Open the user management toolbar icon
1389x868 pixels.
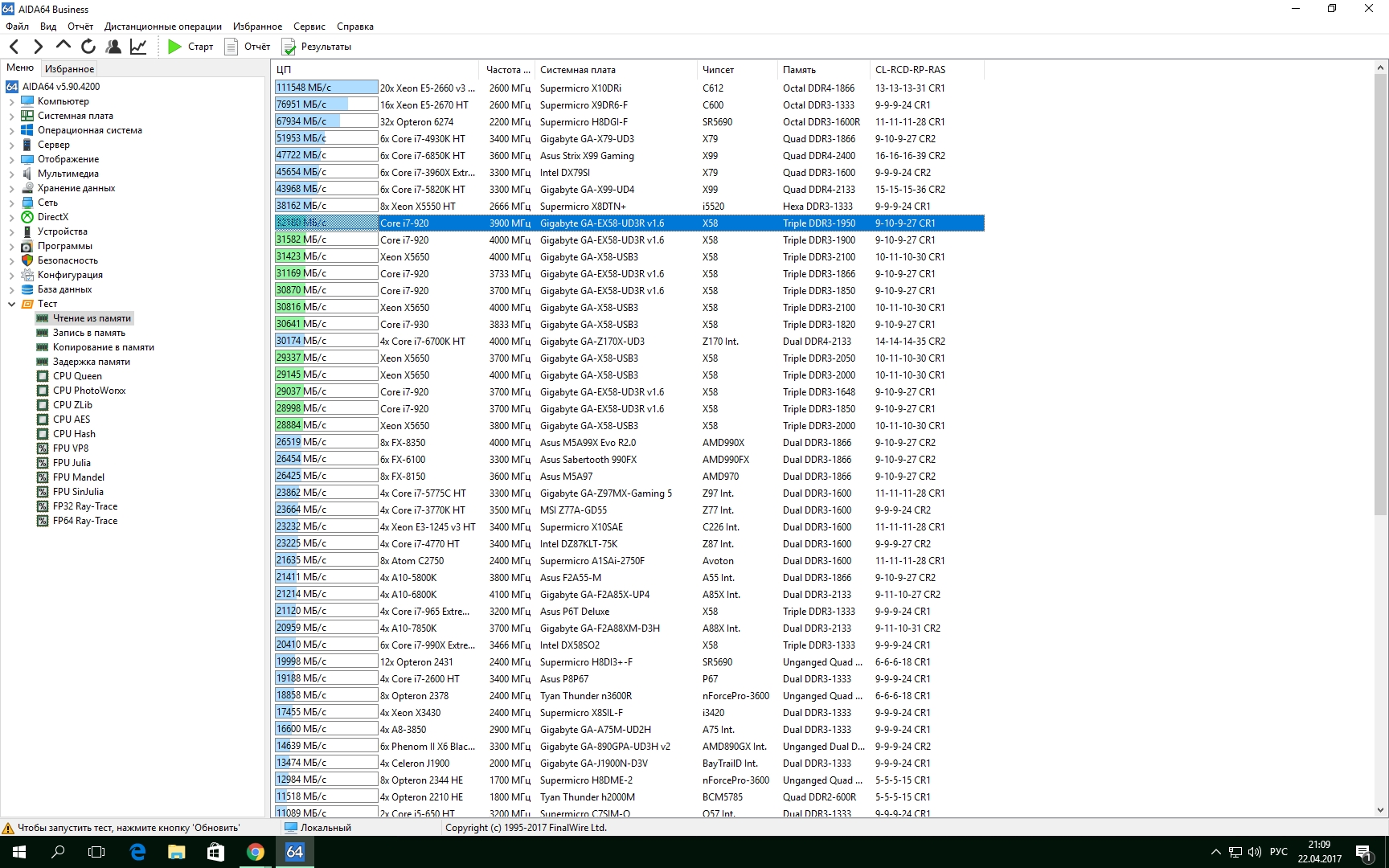(x=113, y=47)
